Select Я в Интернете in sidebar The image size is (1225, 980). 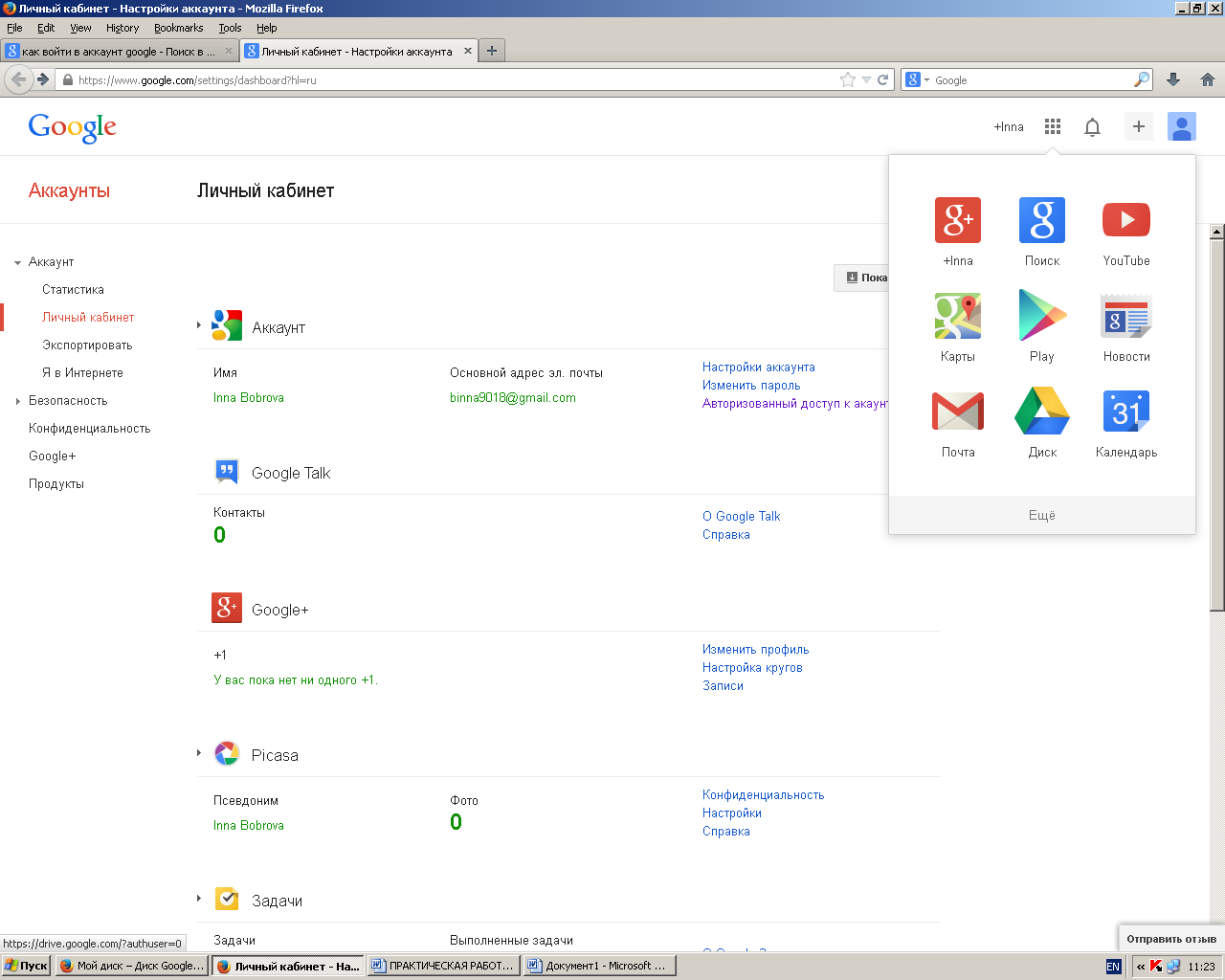82,373
